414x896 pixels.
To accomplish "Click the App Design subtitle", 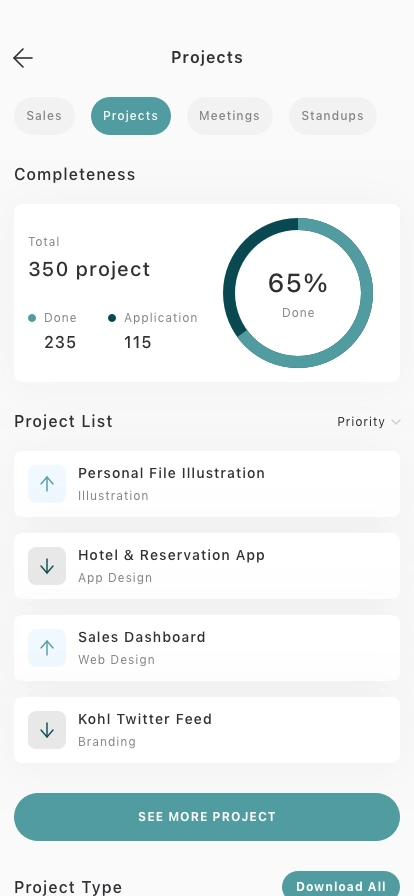I will pos(115,578).
